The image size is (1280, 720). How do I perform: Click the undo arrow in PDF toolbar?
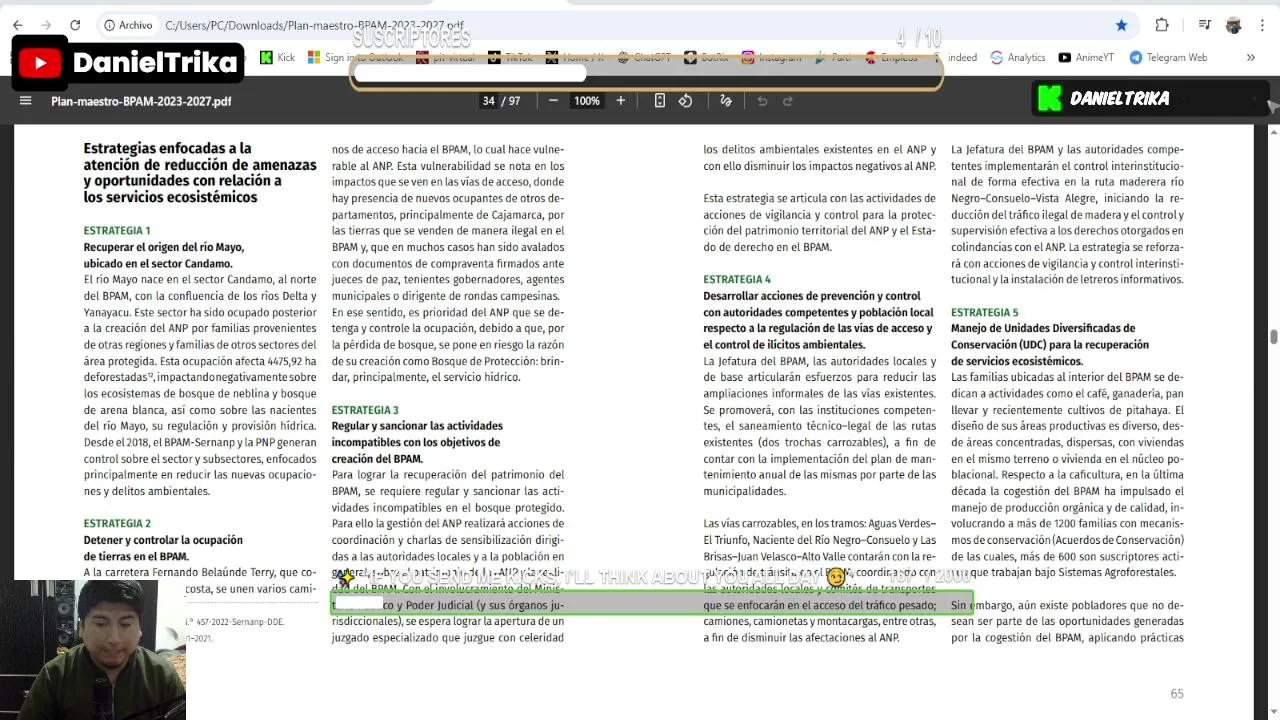tap(762, 100)
